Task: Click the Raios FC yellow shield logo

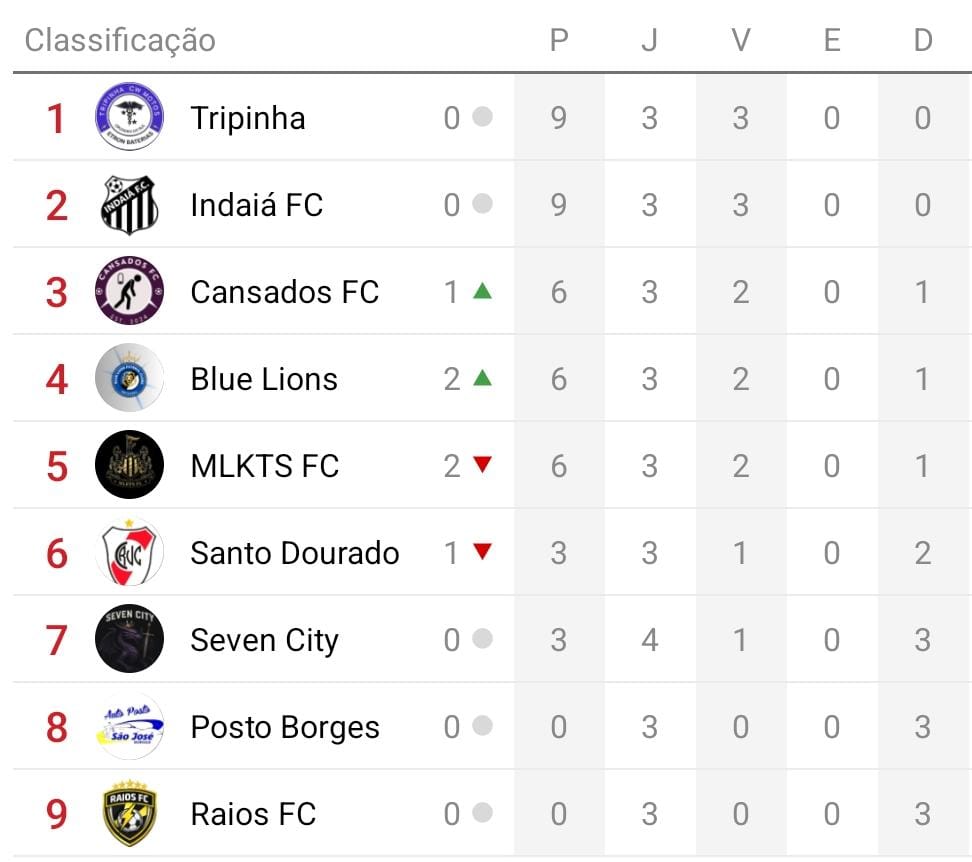Action: 129,813
